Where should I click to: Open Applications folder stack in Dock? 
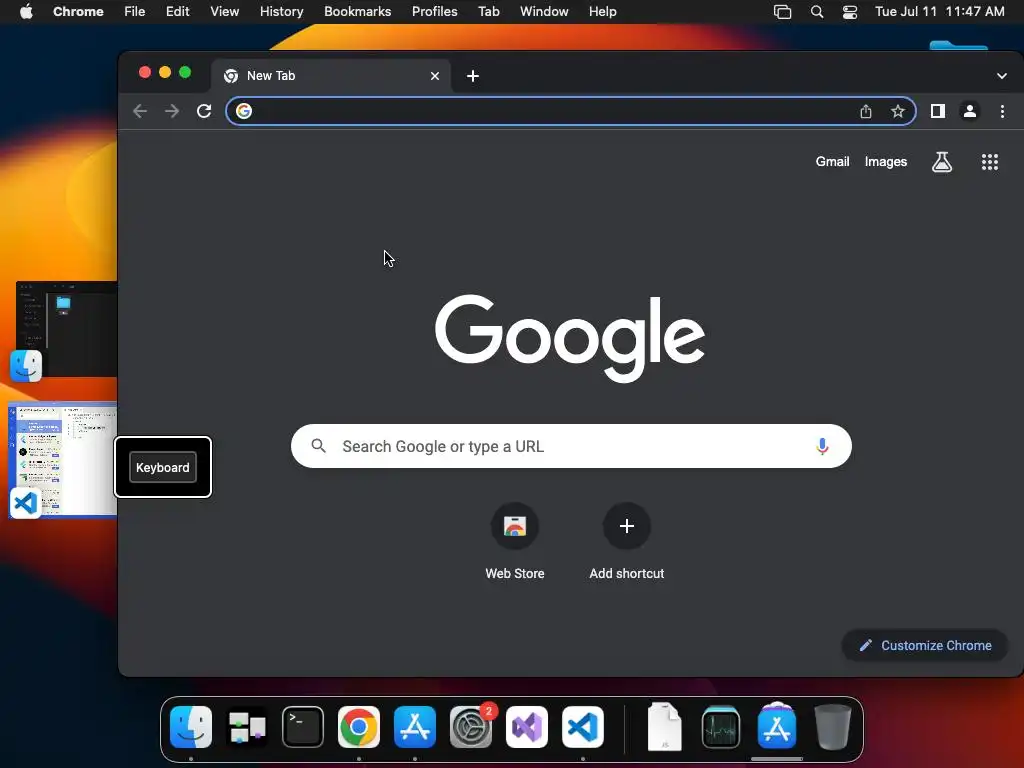[776, 727]
